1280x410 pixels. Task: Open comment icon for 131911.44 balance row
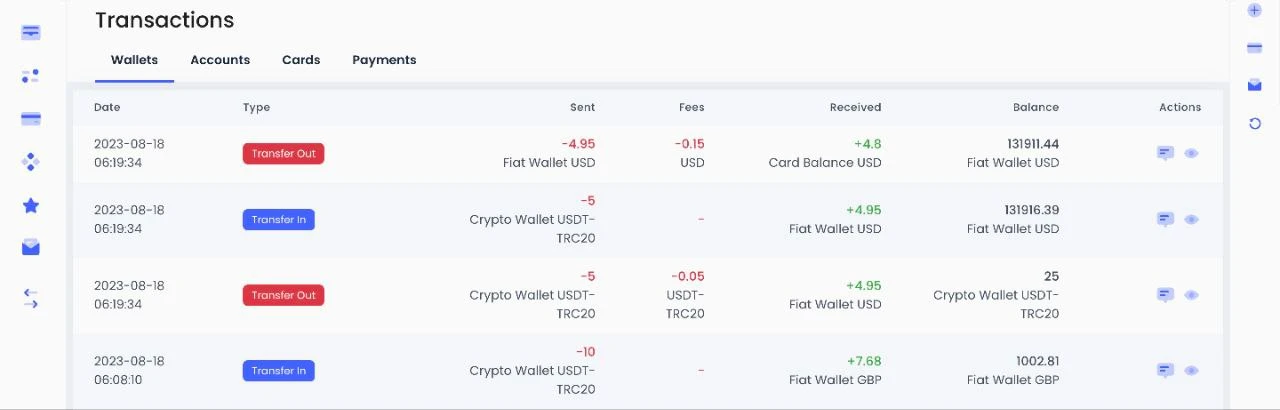pos(1165,153)
